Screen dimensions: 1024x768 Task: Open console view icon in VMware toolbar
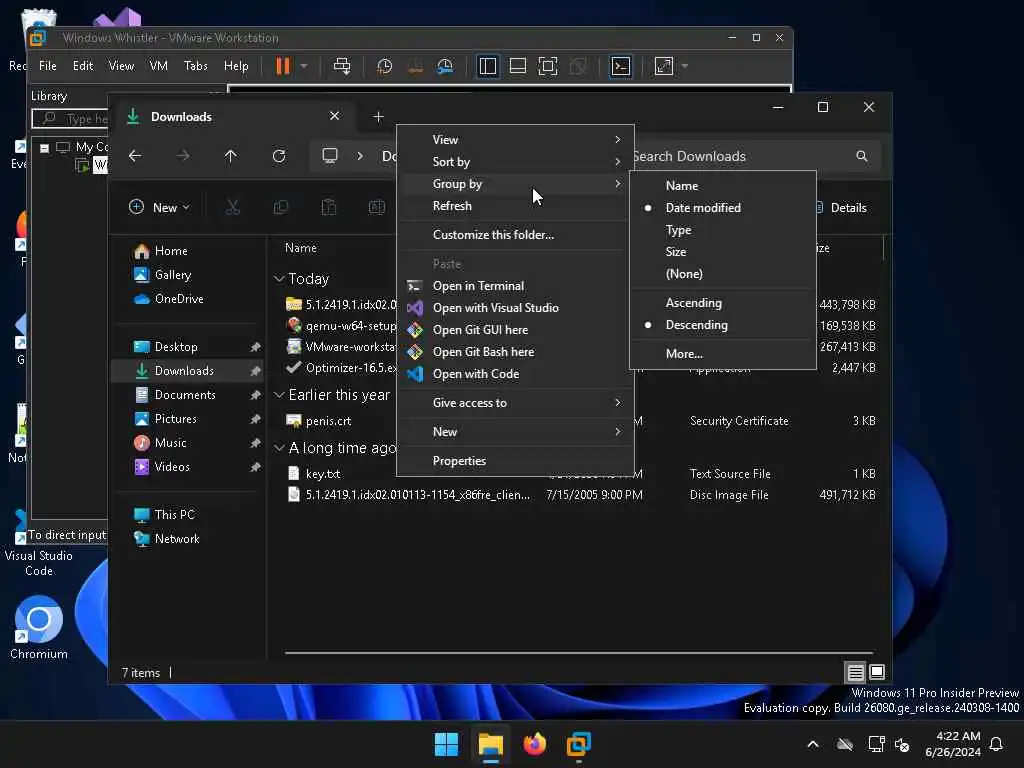coord(620,66)
